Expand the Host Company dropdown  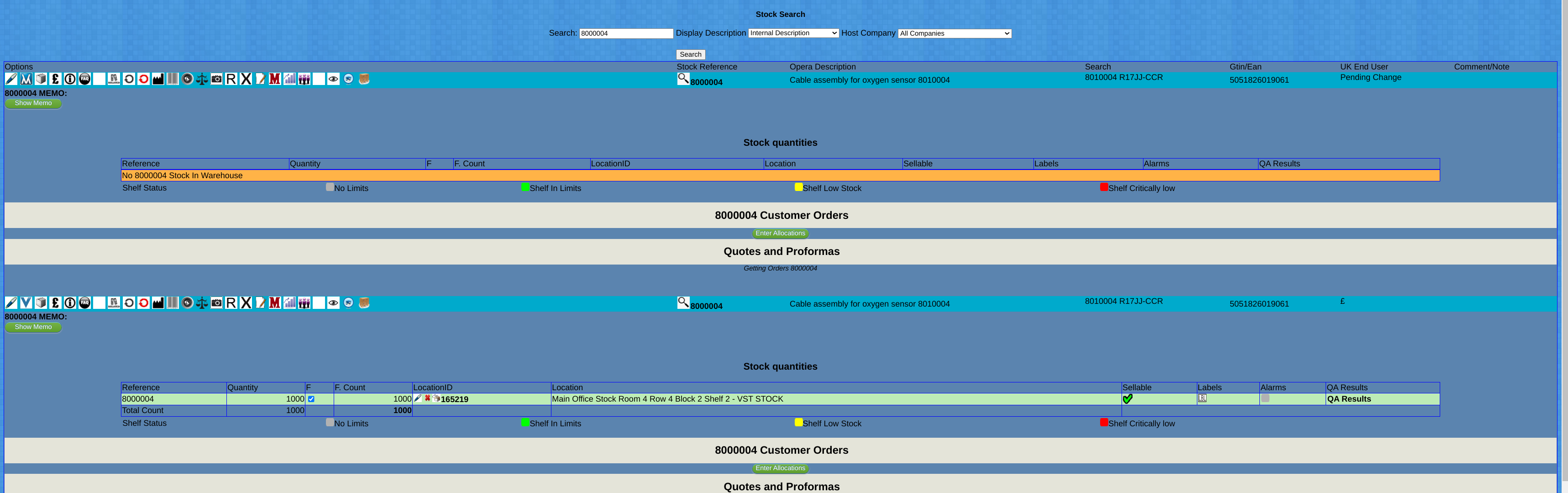954,33
